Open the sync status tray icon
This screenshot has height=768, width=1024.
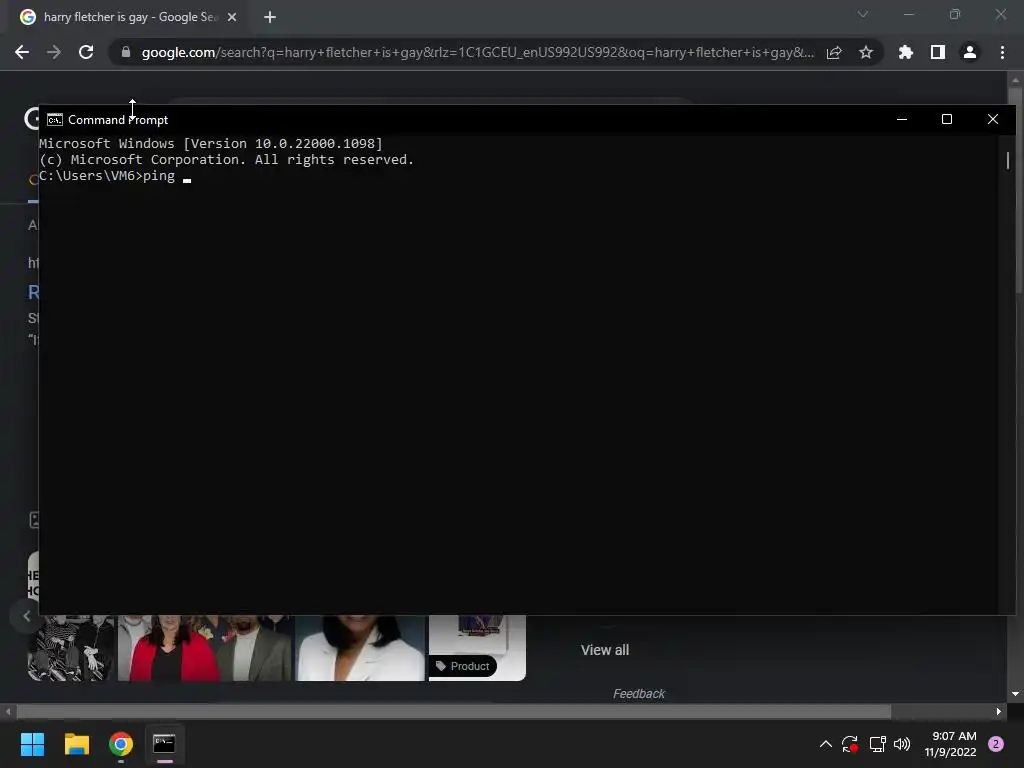[x=850, y=744]
